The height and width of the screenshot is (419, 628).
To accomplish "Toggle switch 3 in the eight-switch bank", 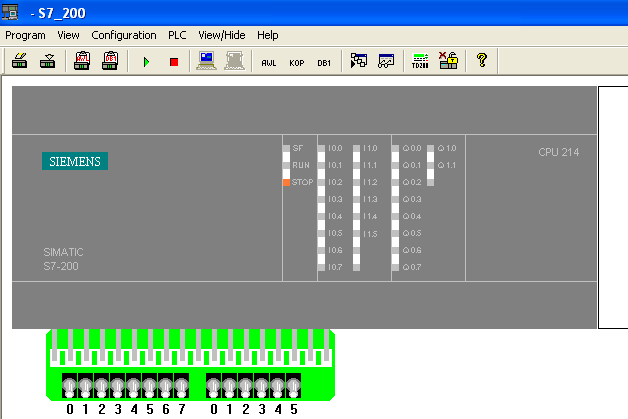I will (x=117, y=386).
